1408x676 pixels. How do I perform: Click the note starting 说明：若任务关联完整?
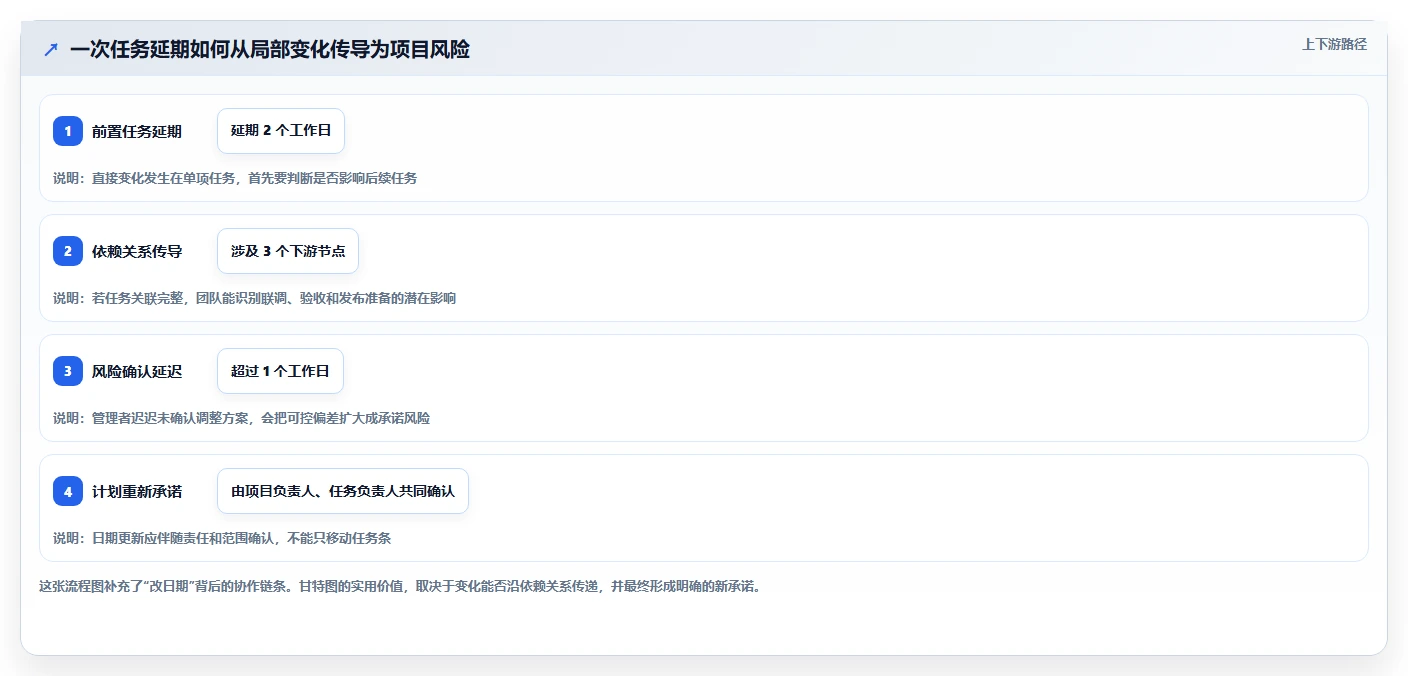coord(254,298)
